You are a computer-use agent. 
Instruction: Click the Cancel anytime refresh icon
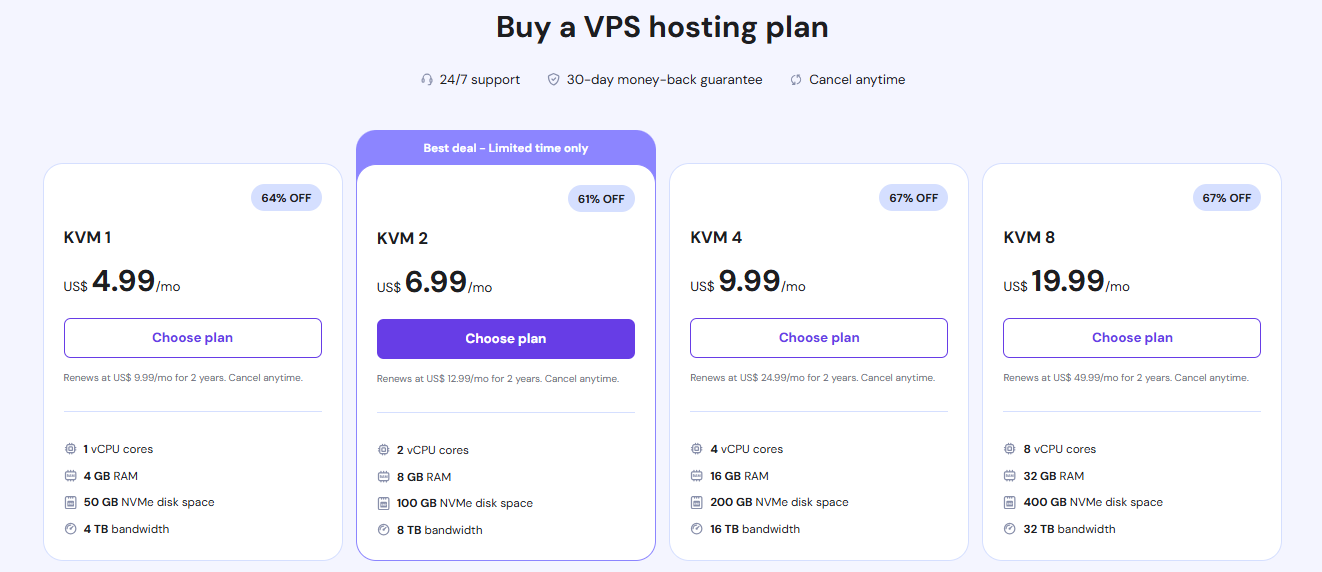[796, 80]
